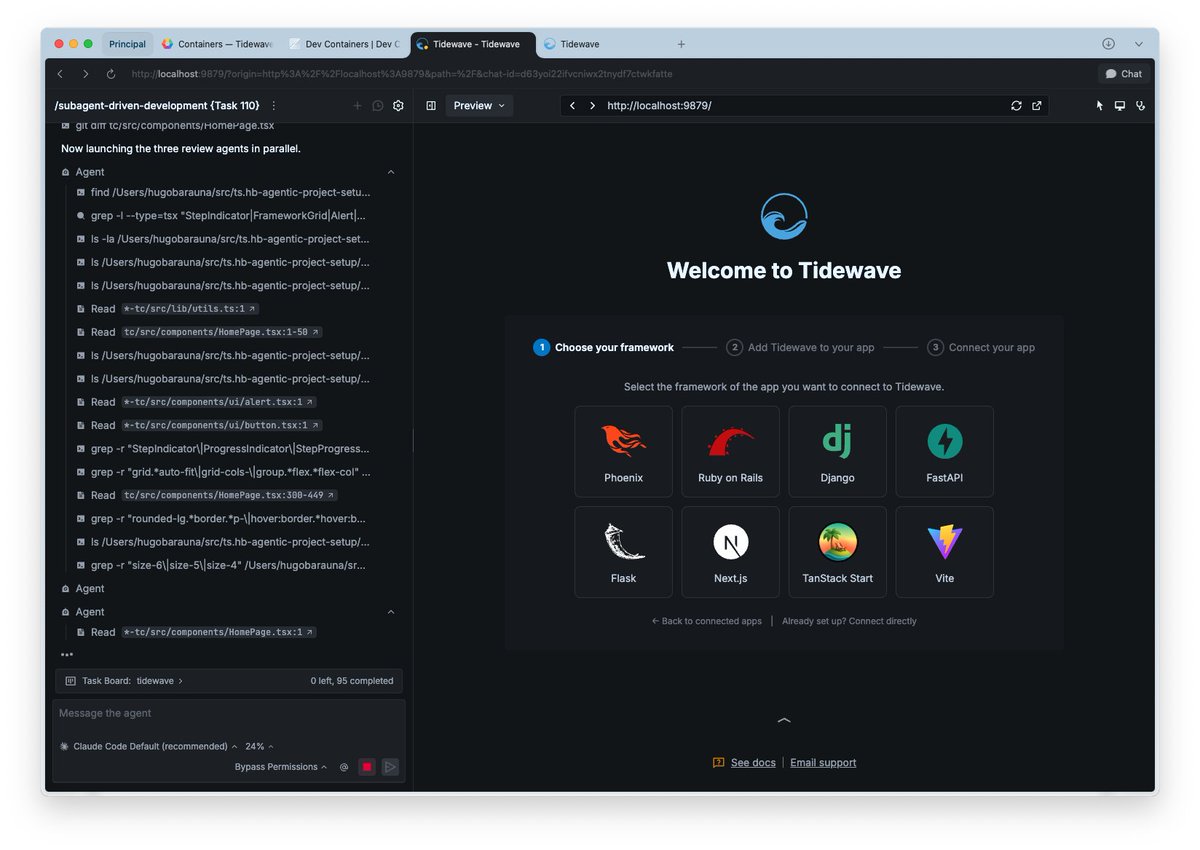Click step 3 Connect your app
Screen dimensions: 1200x850
point(981,348)
